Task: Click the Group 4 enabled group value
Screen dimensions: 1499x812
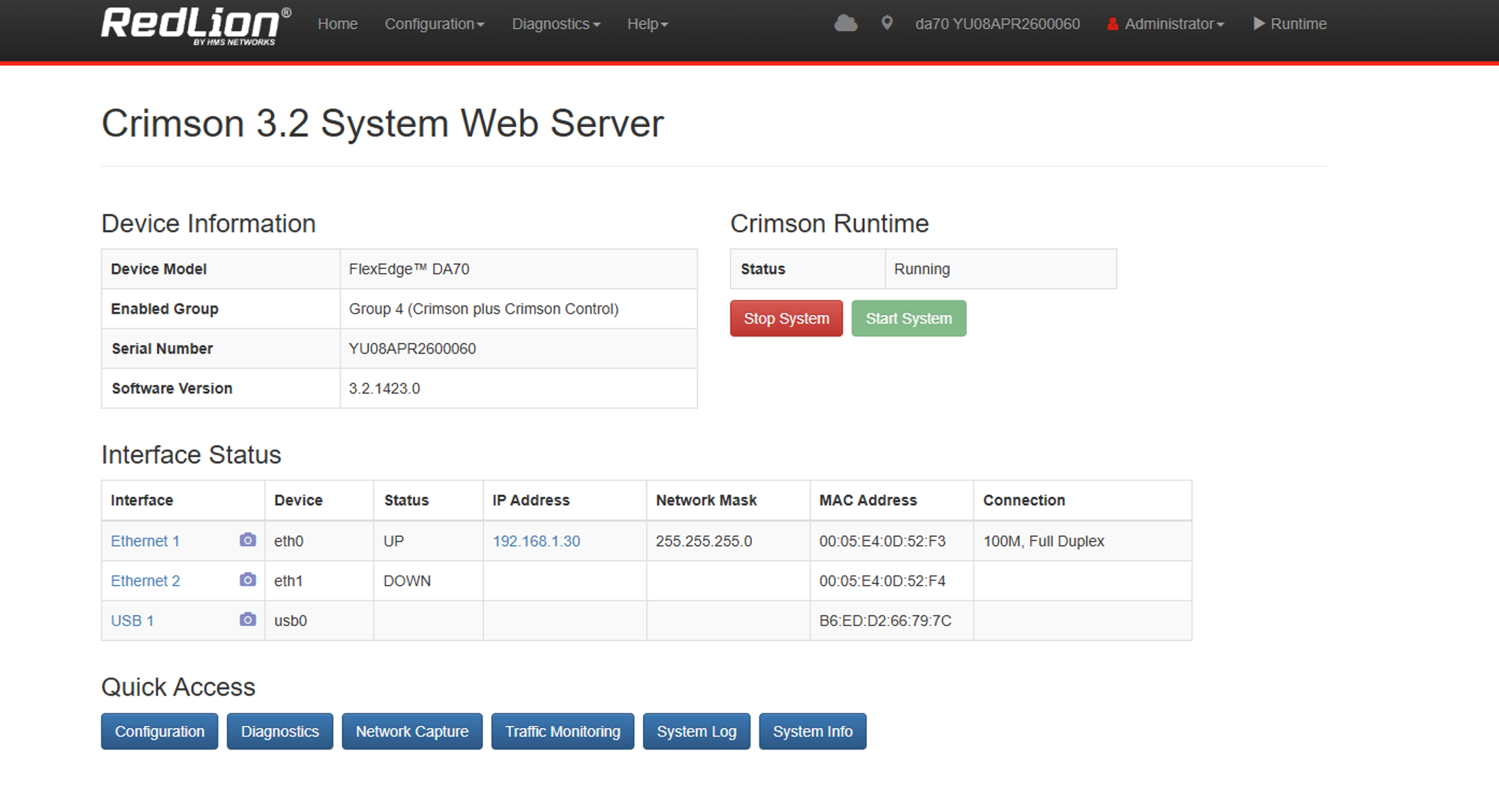Action: click(483, 309)
